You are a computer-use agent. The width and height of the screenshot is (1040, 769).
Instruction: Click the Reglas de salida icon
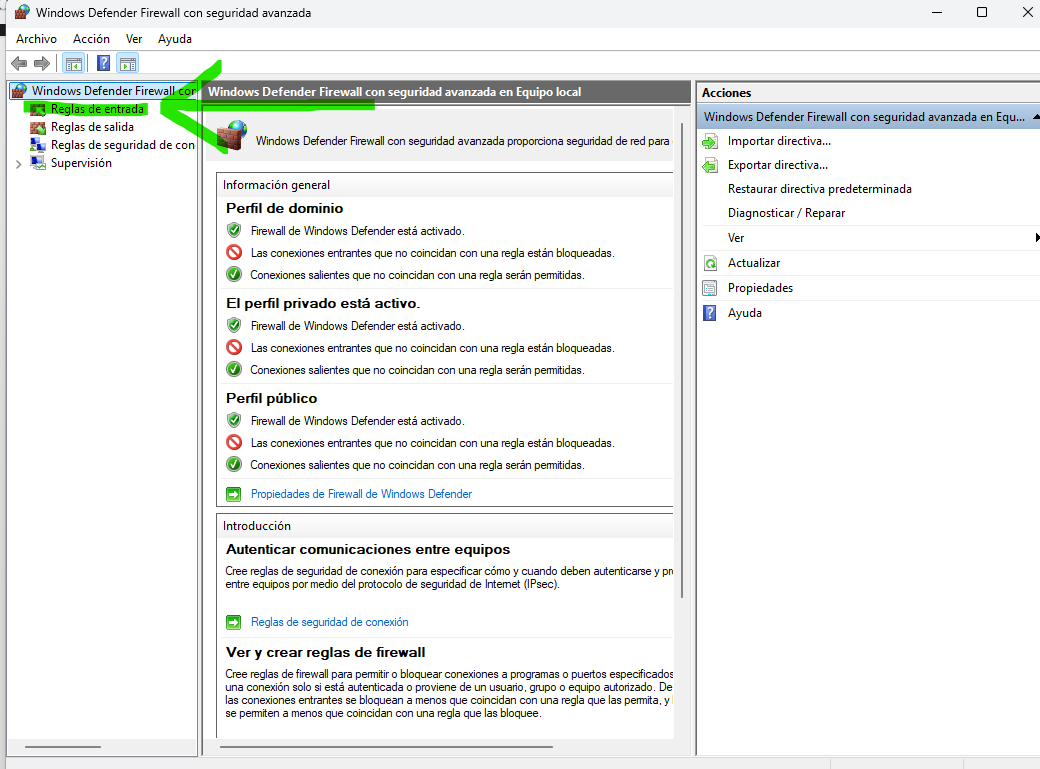(x=38, y=127)
